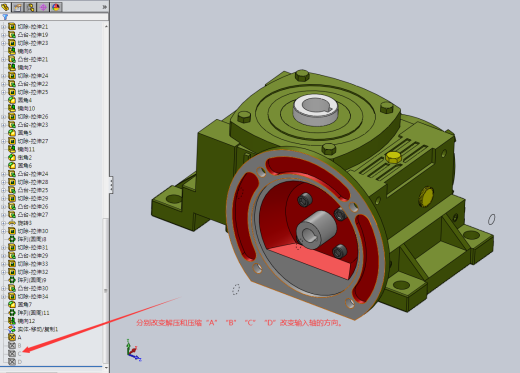
Task: Click the 镜向12 mirror feature icon
Action: (x=12, y=321)
